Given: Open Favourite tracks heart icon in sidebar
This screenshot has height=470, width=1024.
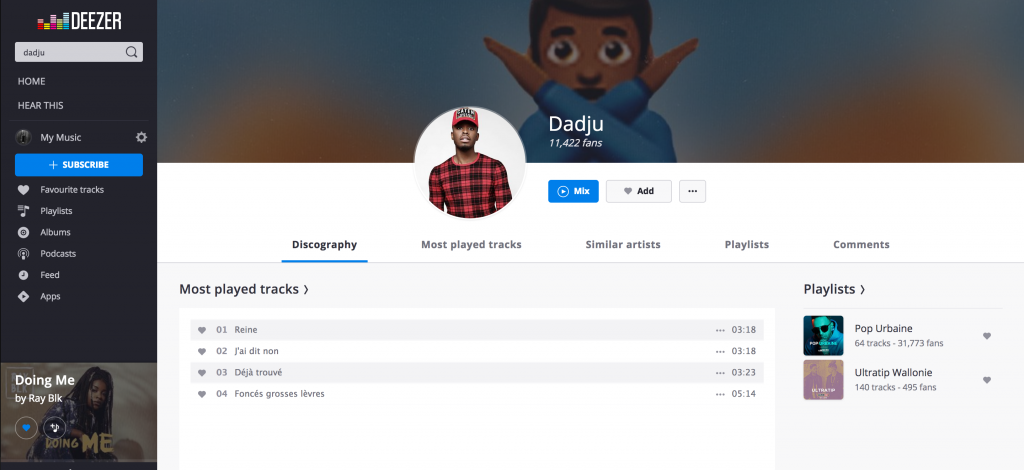Looking at the screenshot, I should [x=24, y=190].
